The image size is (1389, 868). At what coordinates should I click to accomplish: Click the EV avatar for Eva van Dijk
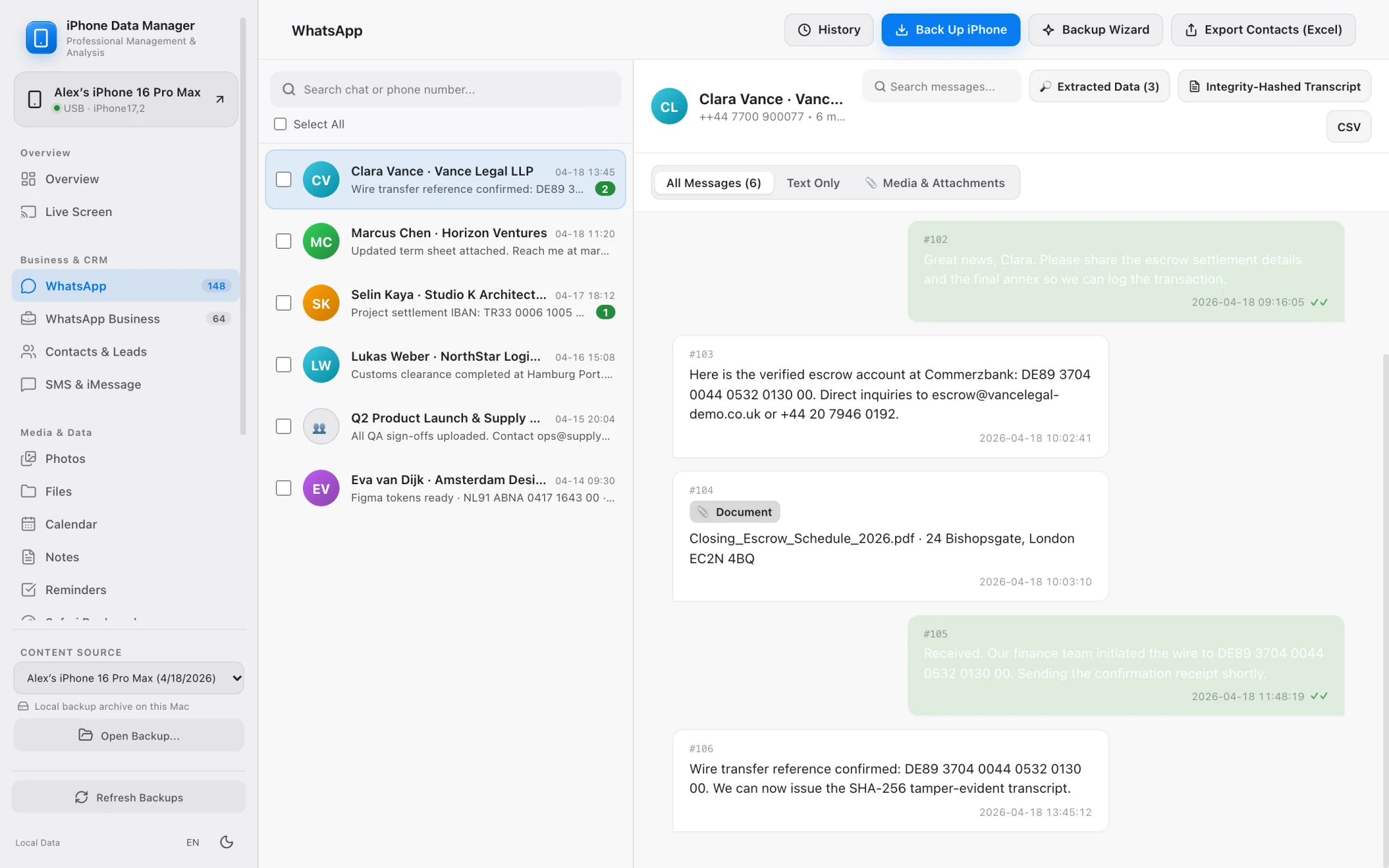(x=321, y=488)
